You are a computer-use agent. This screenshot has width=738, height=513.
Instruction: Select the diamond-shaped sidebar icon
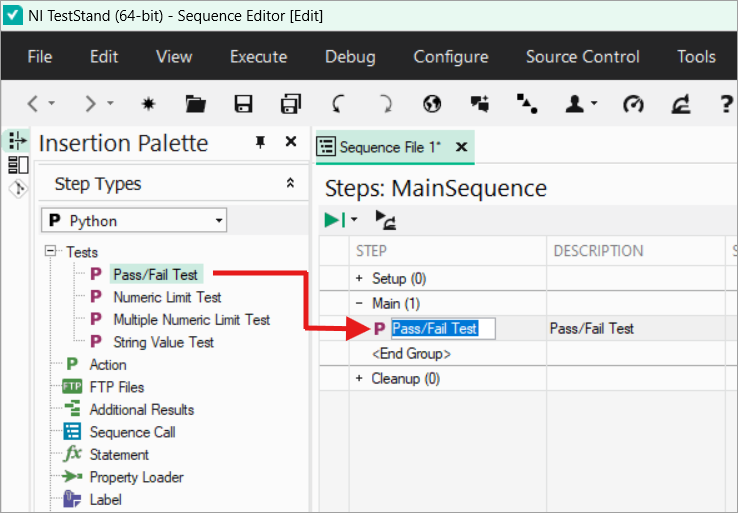(x=18, y=189)
